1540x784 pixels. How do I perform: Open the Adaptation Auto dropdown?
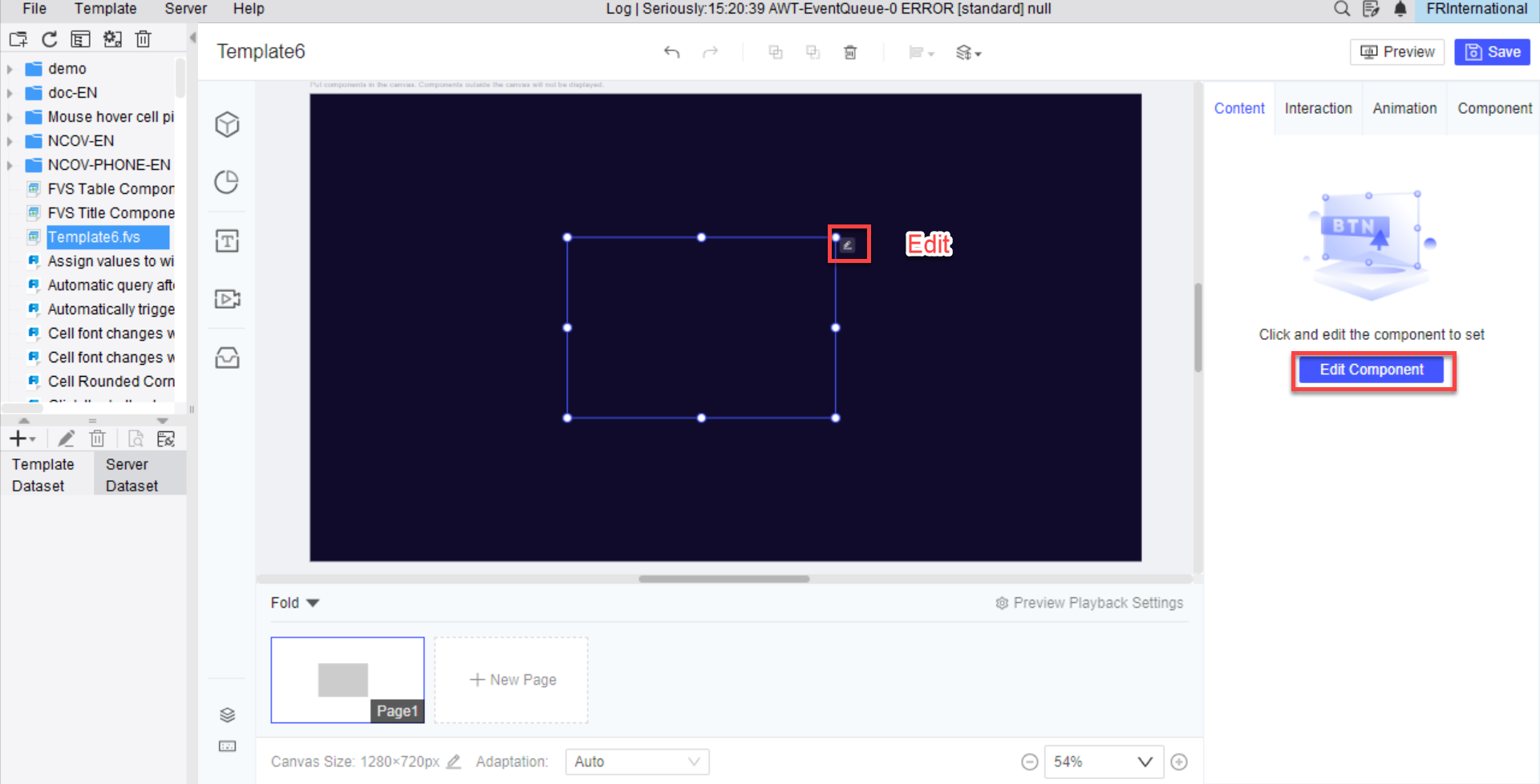point(637,762)
